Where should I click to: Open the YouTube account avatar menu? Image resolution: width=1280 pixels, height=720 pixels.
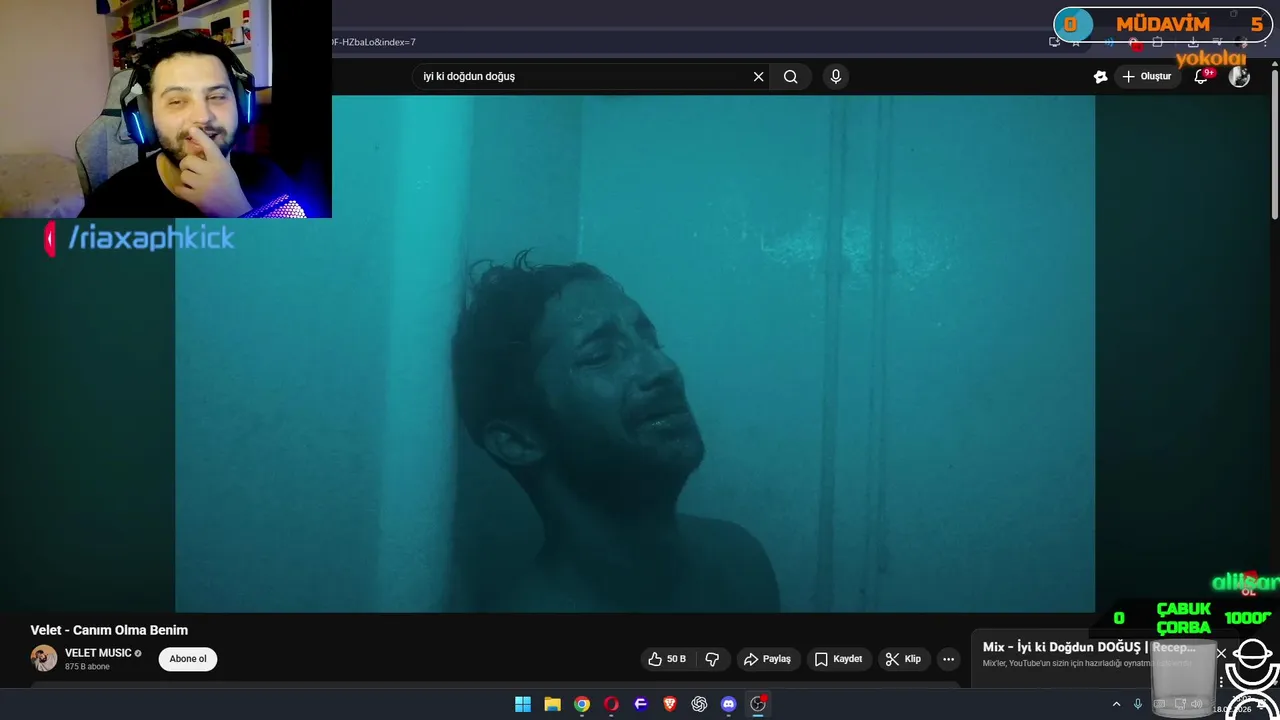pyautogui.click(x=1239, y=77)
